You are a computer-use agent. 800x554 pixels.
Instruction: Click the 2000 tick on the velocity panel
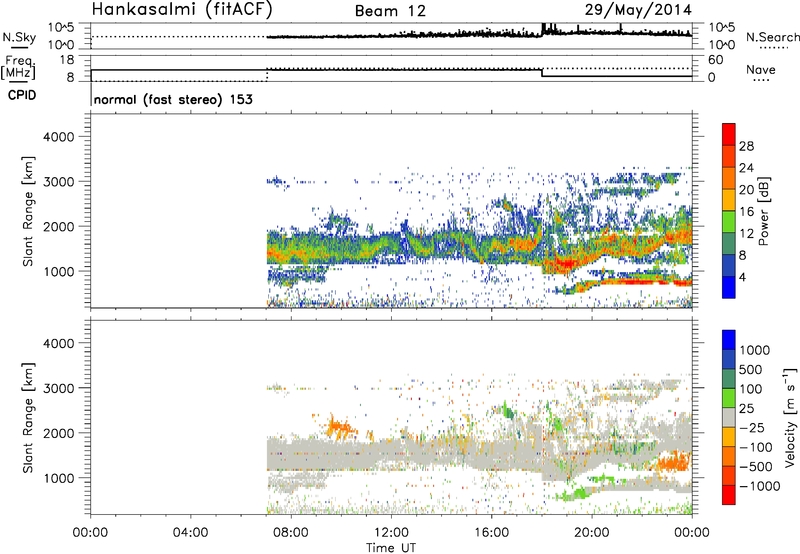[58, 433]
